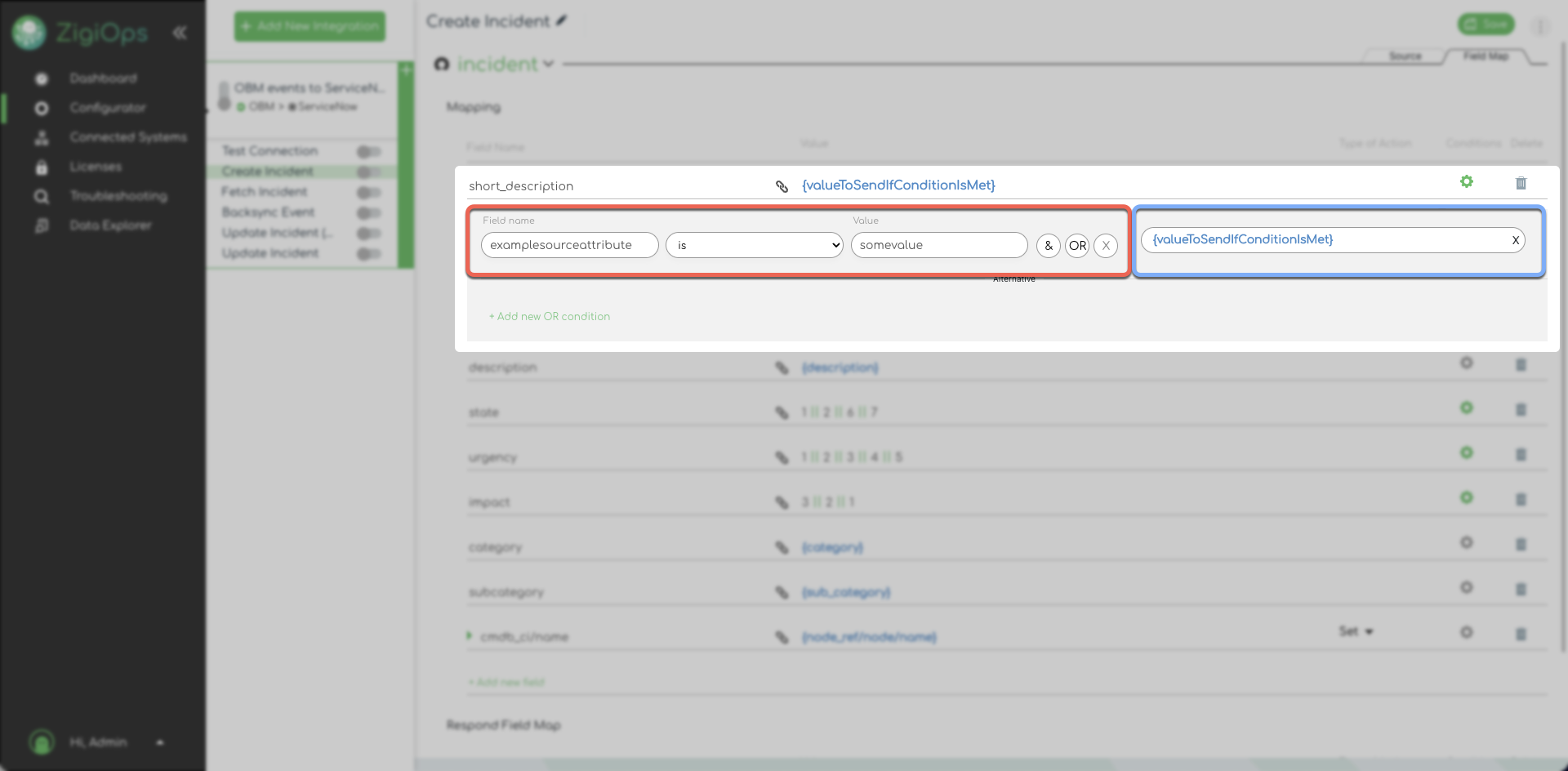Toggle the Fetch Incident switch
The image size is (1568, 771).
click(368, 192)
